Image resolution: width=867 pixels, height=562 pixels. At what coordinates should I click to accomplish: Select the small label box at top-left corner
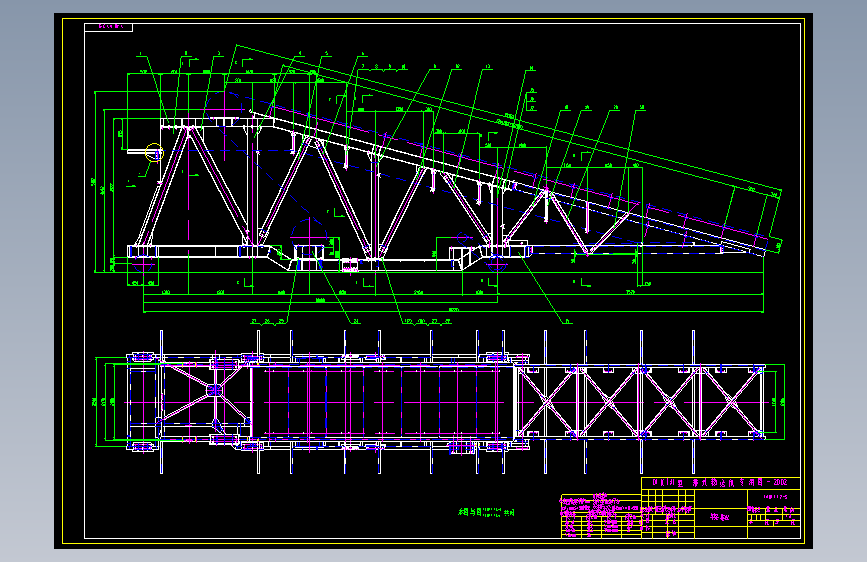coord(108,27)
